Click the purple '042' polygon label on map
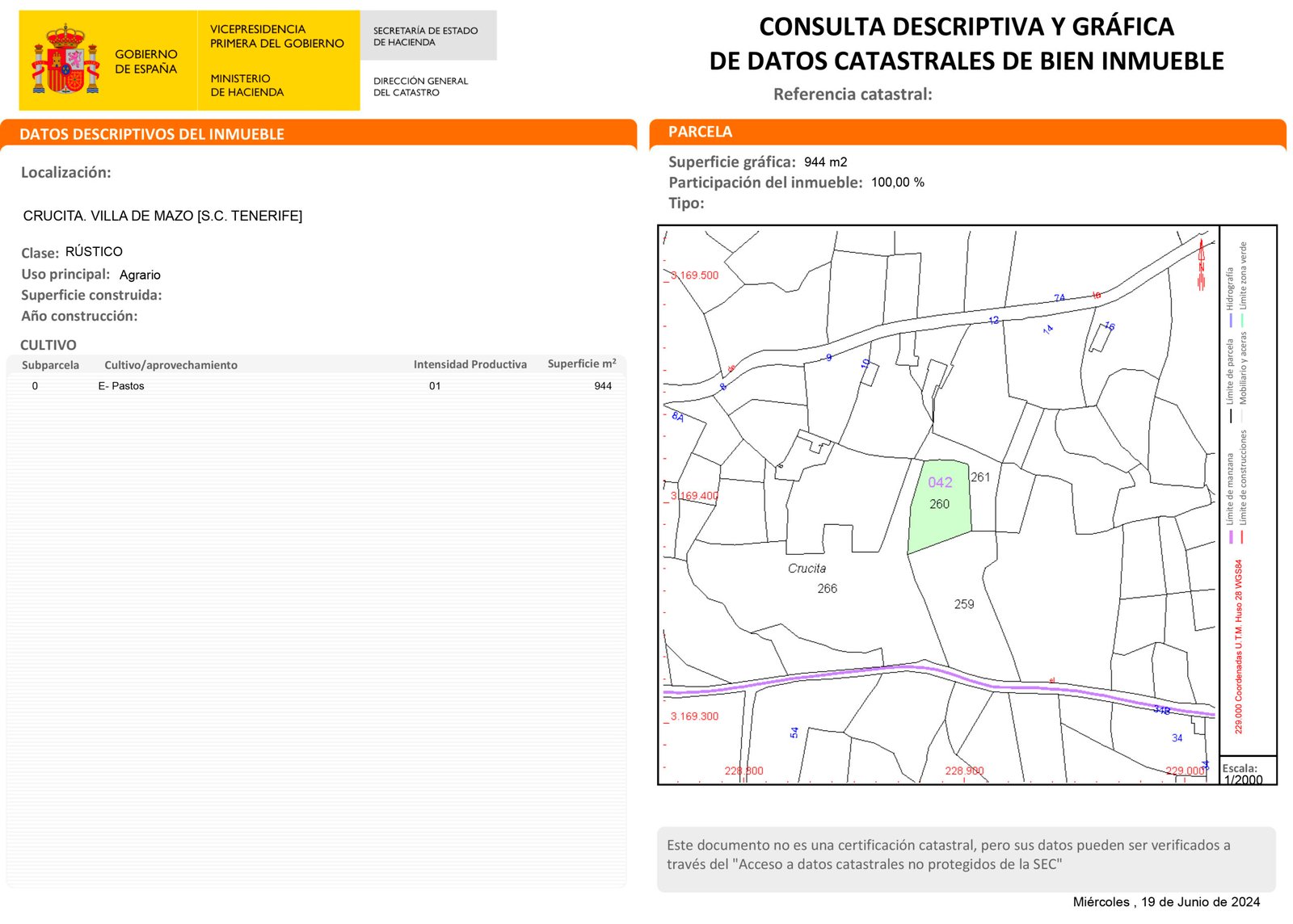This screenshot has width=1293, height=924. pyautogui.click(x=940, y=482)
